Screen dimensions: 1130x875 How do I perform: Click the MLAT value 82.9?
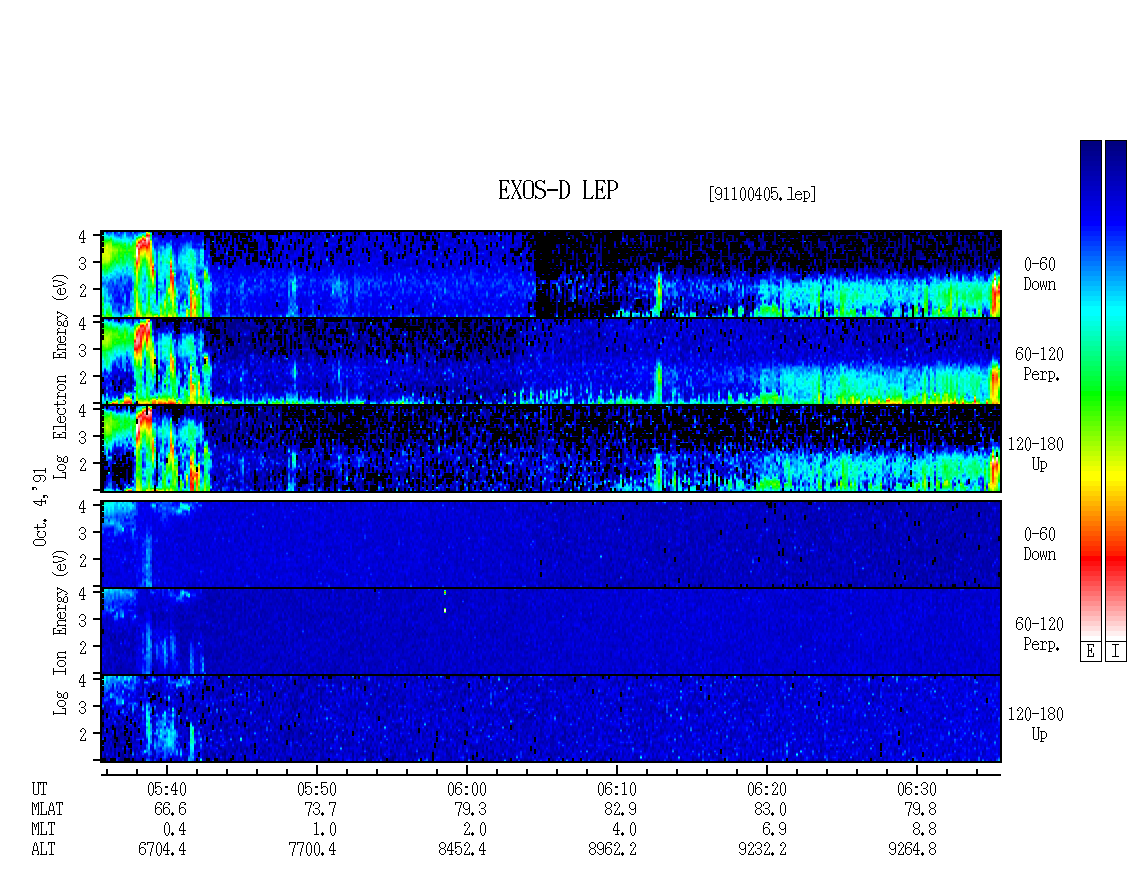click(x=620, y=809)
